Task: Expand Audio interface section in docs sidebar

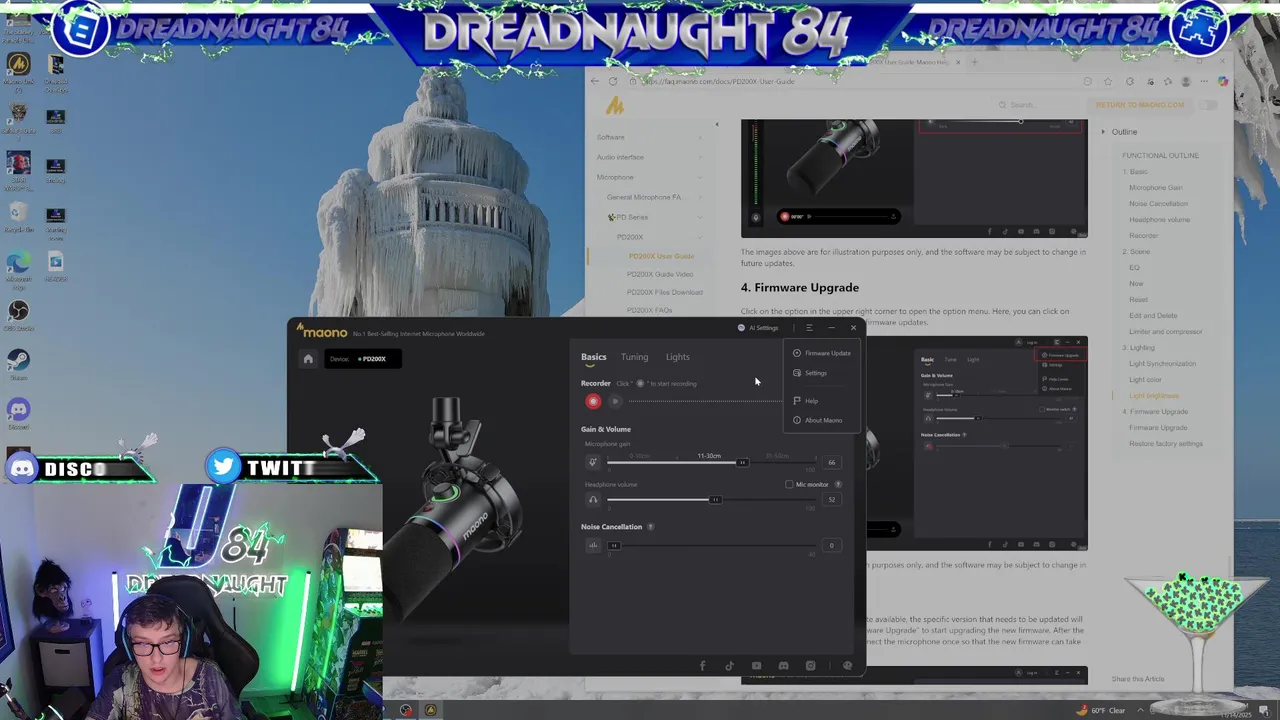Action: 699,157
